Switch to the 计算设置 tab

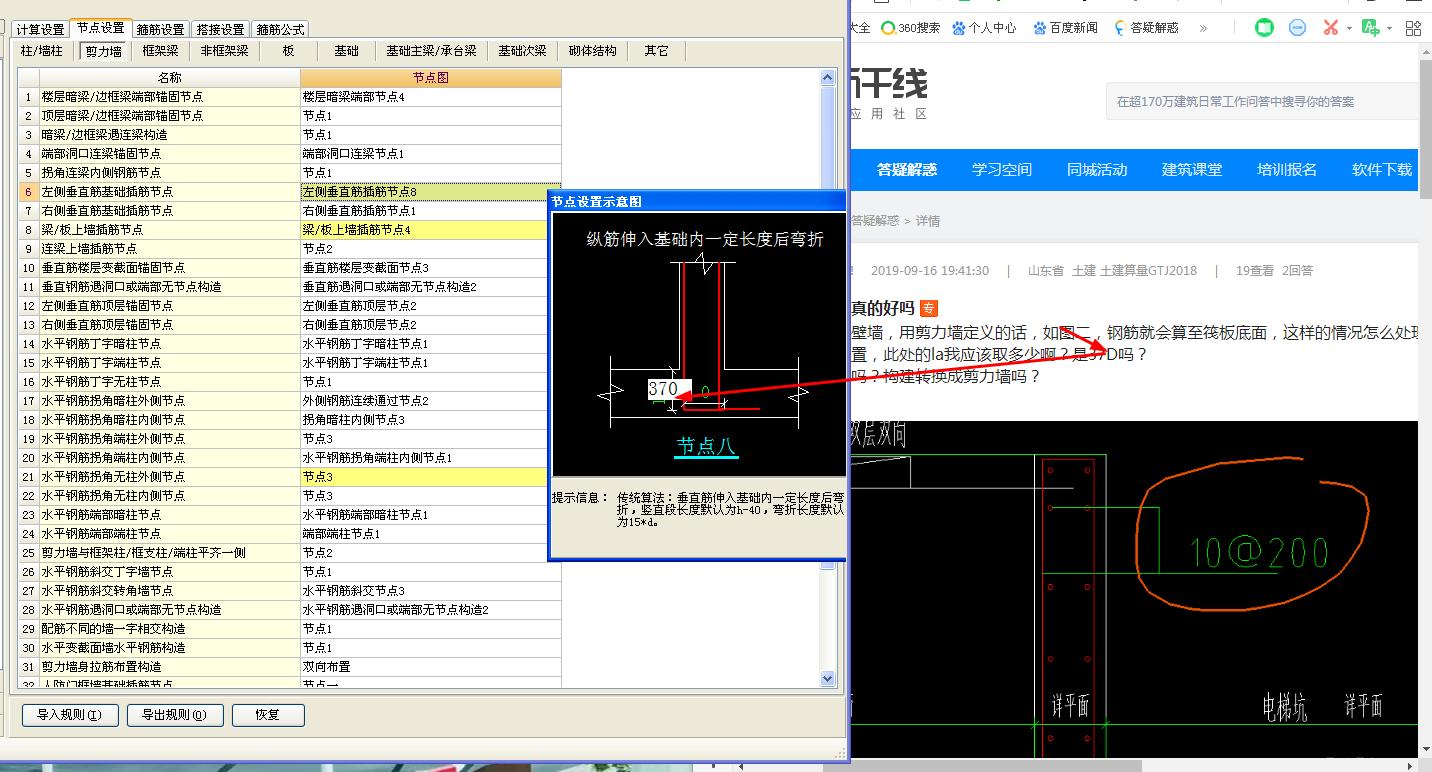(x=40, y=29)
